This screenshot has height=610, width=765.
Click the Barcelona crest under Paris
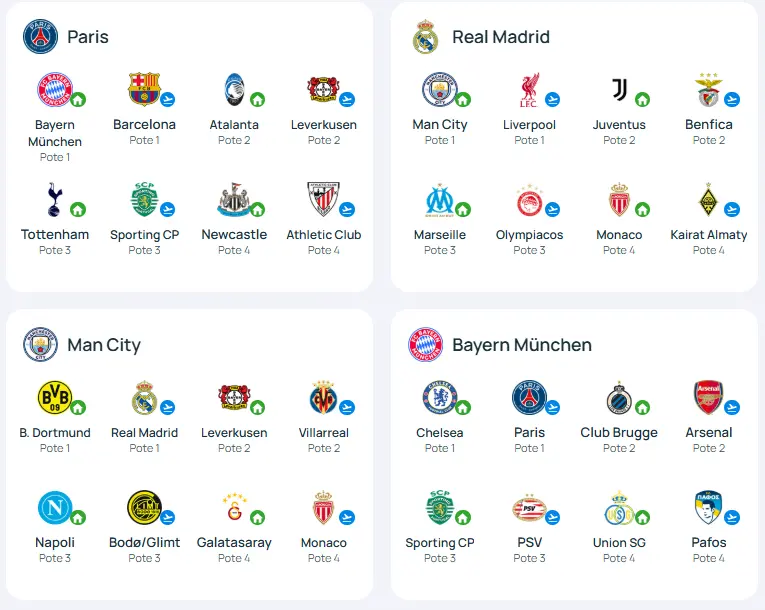coord(144,89)
